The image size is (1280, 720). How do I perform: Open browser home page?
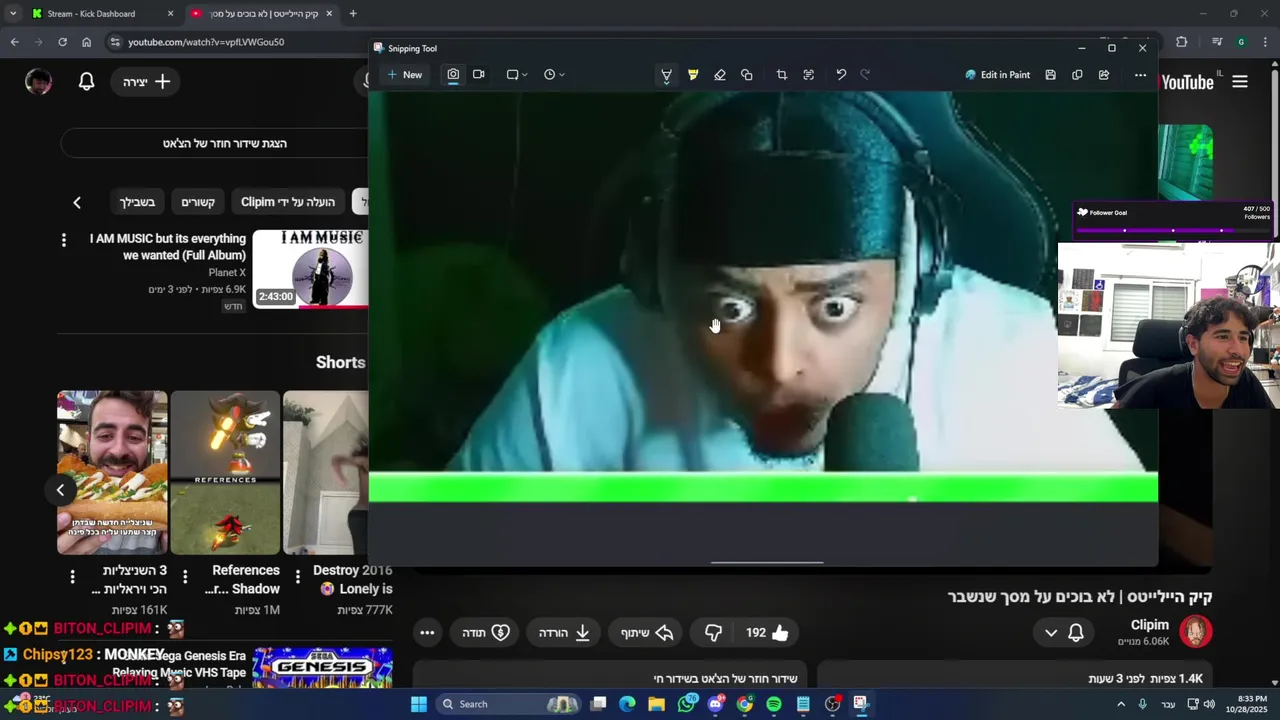86,42
